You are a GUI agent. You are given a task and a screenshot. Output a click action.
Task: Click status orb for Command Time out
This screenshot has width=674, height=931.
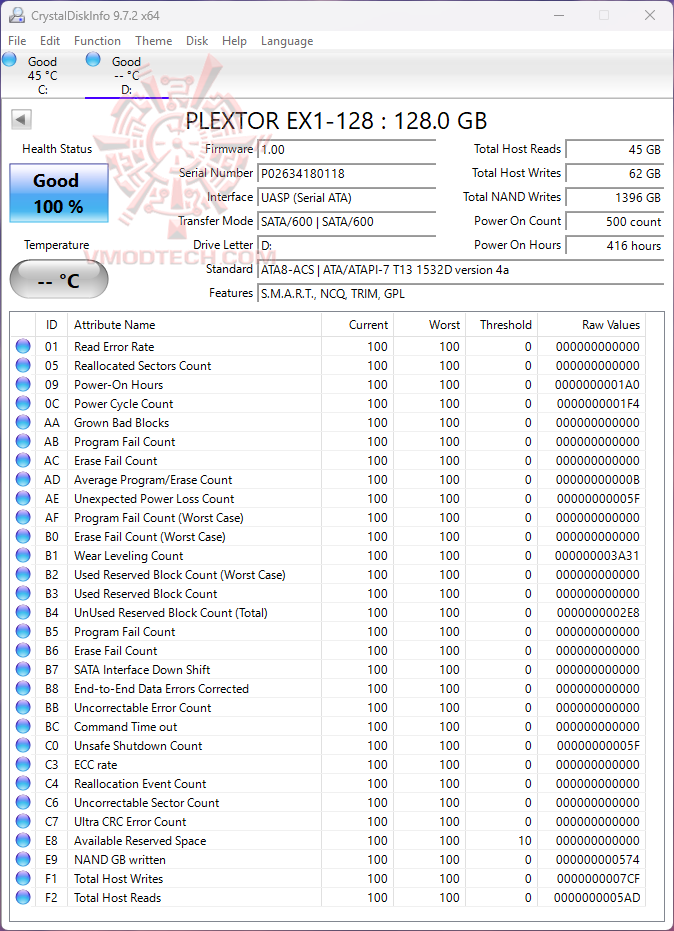[x=23, y=726]
